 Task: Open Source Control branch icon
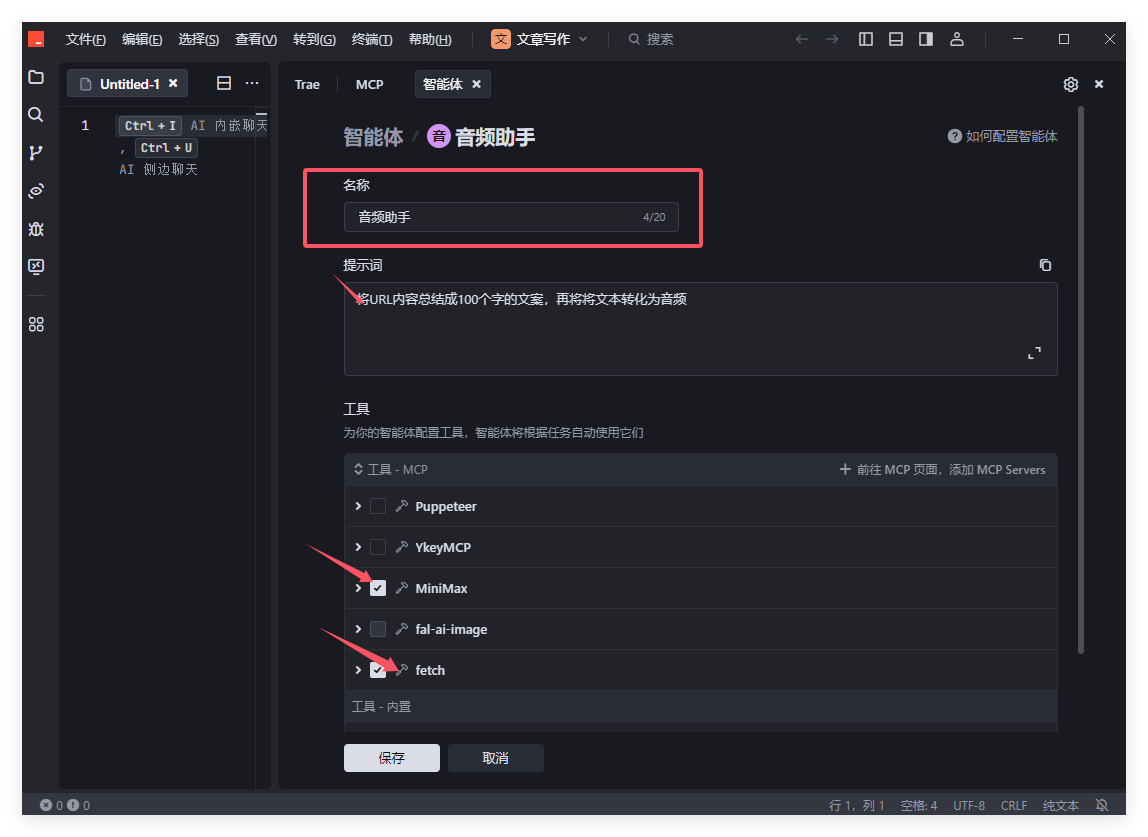36,153
